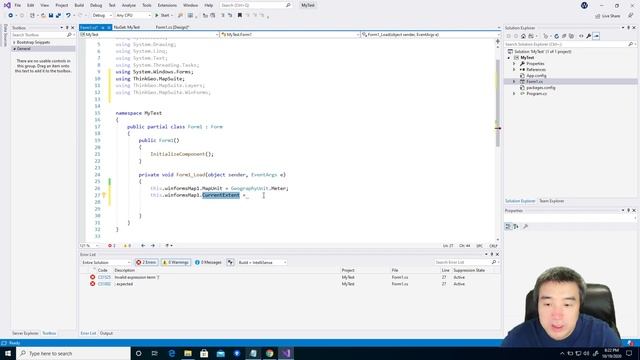640x360 pixels.
Task: Switch to the Server Explorer tab
Action: tap(25, 333)
